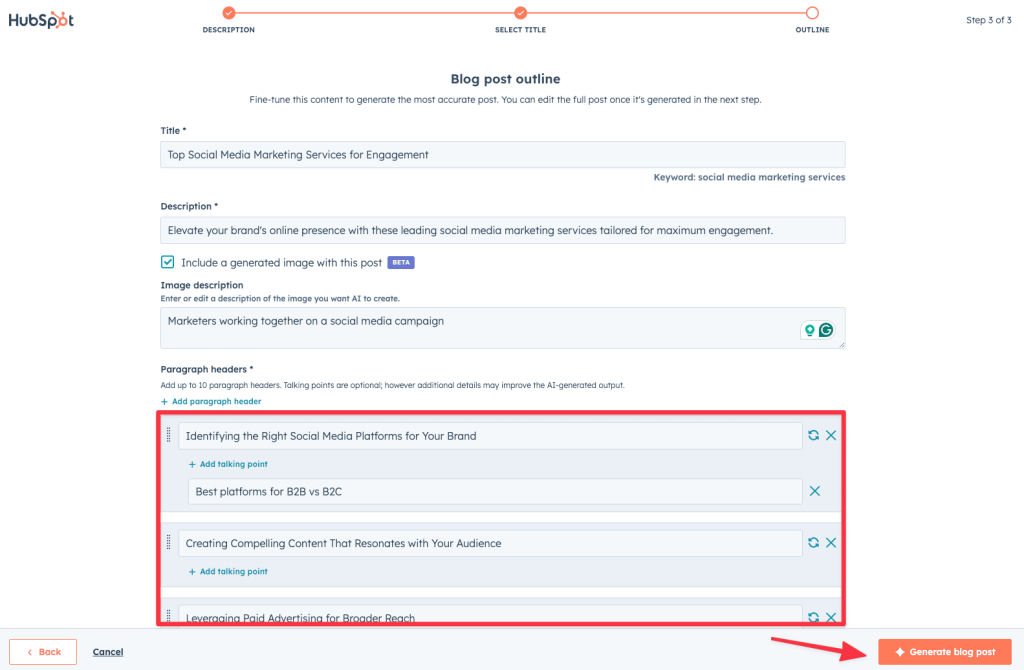This screenshot has height=670, width=1024.
Task: Regenerate the 'Creating Compelling Content' header
Action: point(813,543)
